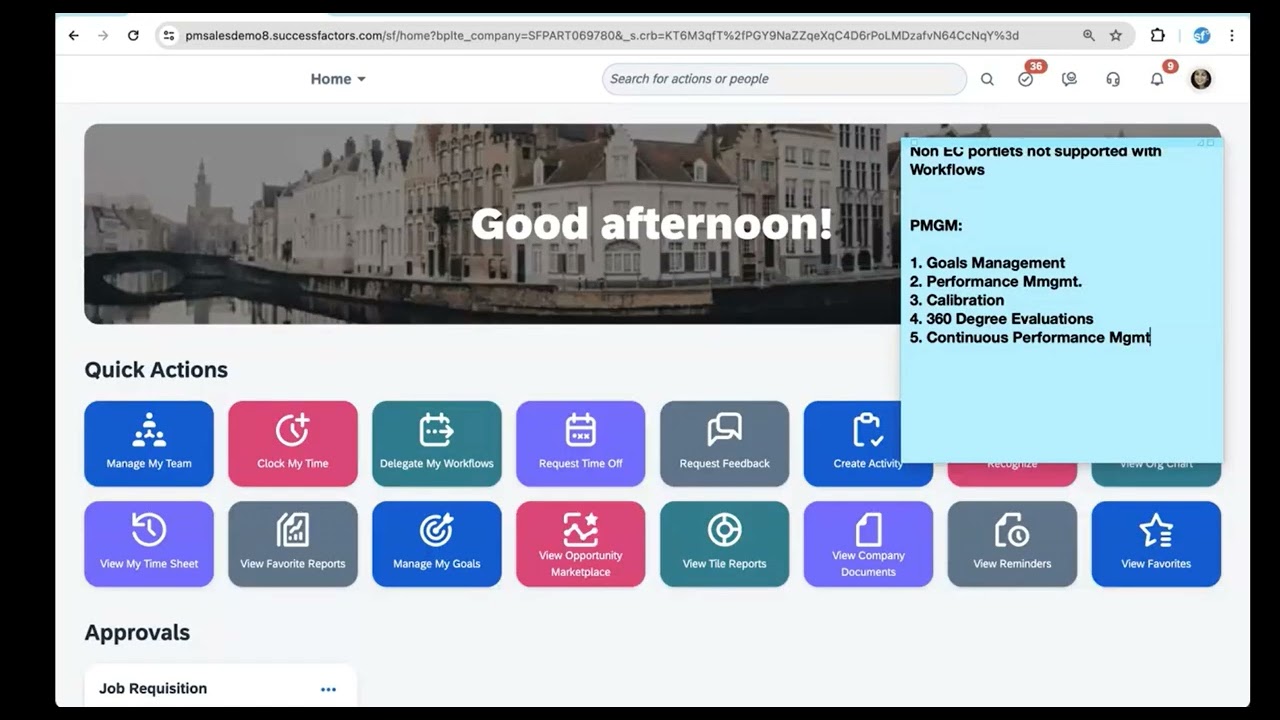Click the PMGM: line in the sticky note
This screenshot has width=1280, height=720.
tap(936, 226)
